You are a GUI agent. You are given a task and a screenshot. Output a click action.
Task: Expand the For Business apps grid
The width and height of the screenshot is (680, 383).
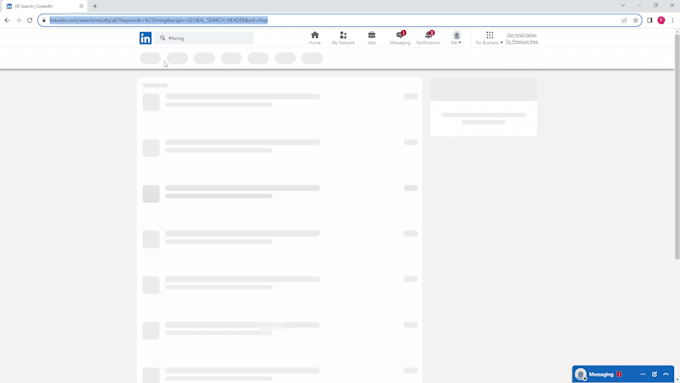pyautogui.click(x=489, y=38)
